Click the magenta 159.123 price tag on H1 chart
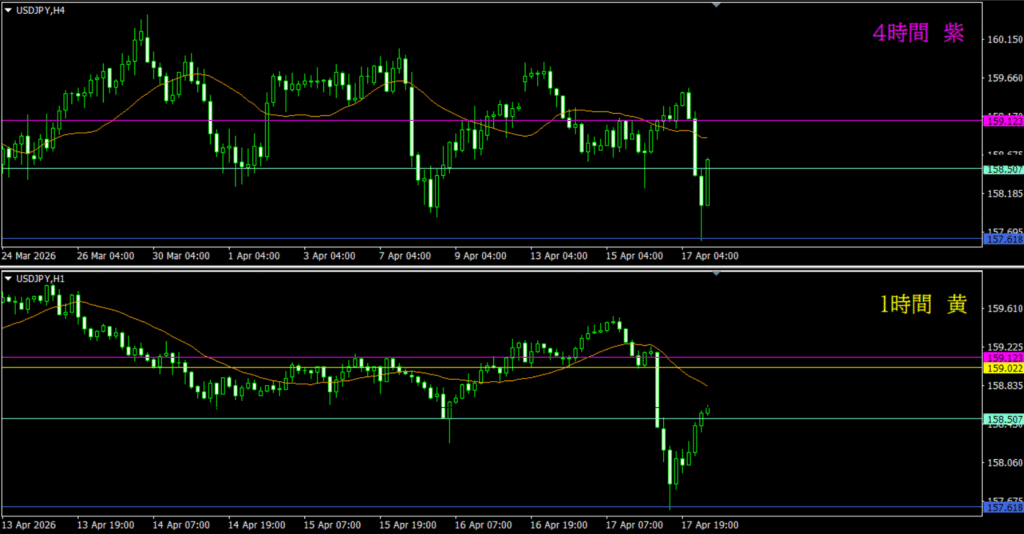This screenshot has width=1024, height=534. tap(1003, 357)
